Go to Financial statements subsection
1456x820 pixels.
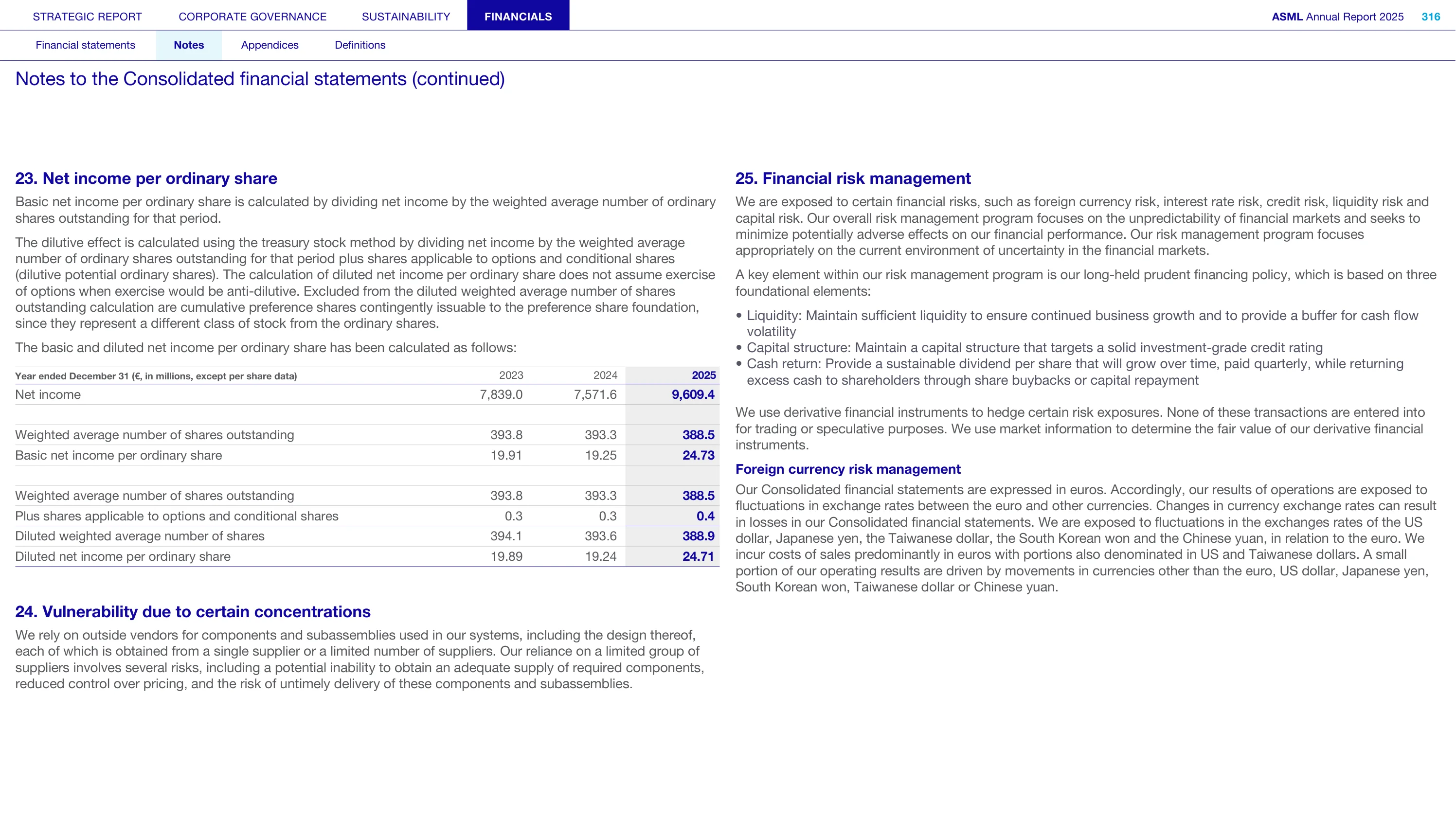(x=85, y=45)
